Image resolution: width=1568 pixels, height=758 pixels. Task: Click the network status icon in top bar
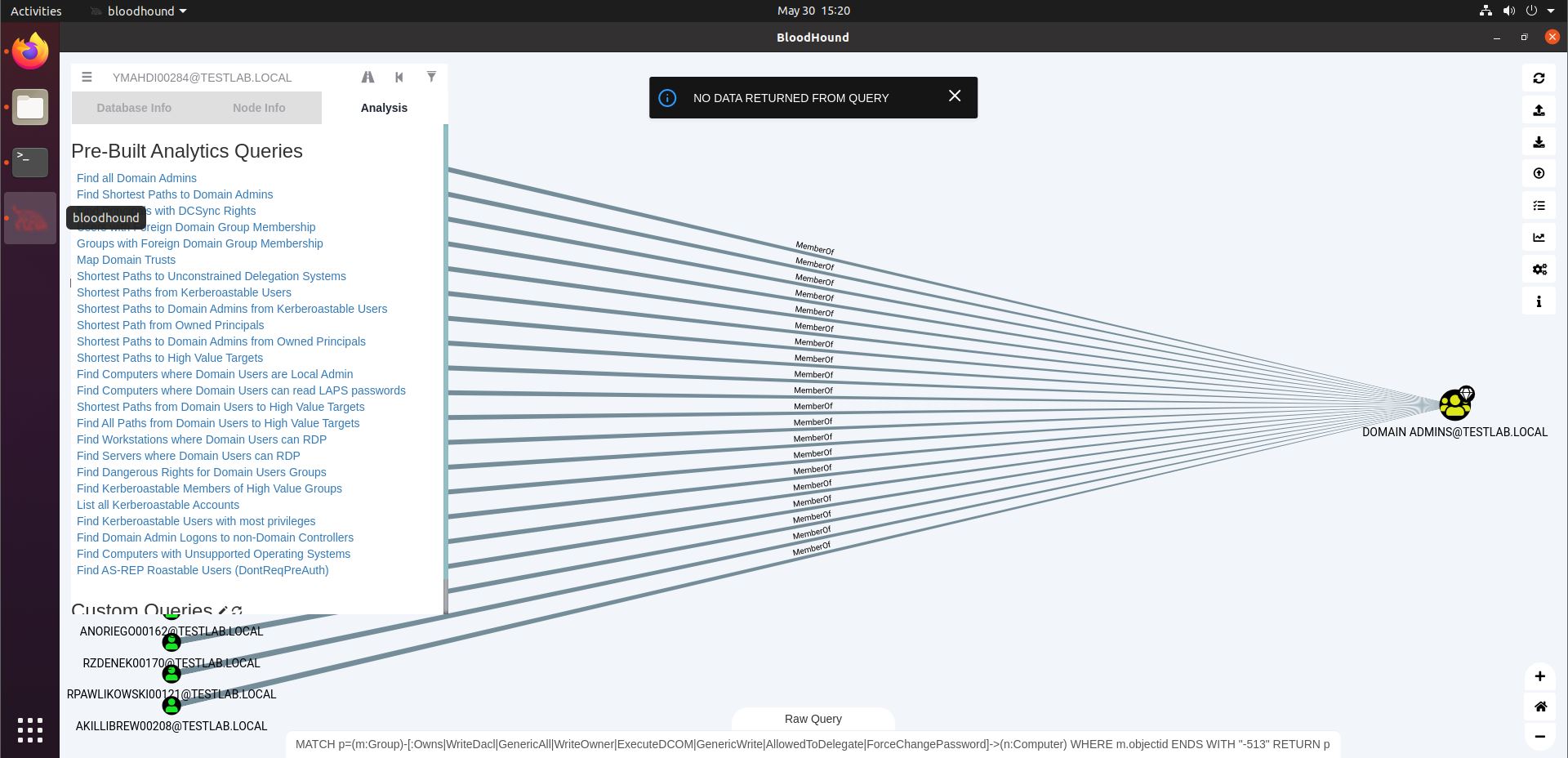(1486, 11)
